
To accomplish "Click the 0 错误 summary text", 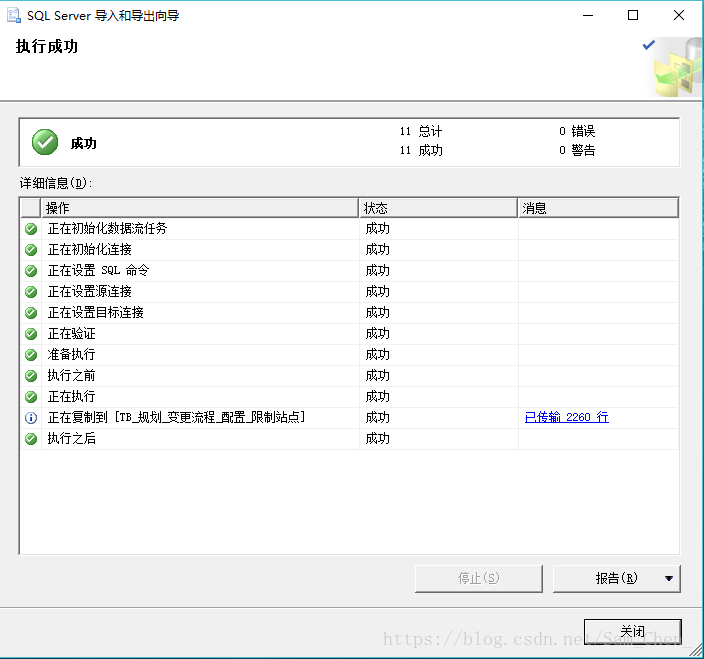I will click(x=577, y=131).
